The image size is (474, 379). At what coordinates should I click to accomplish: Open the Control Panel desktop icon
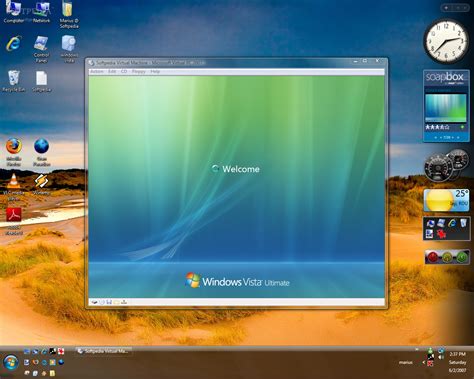[x=41, y=49]
